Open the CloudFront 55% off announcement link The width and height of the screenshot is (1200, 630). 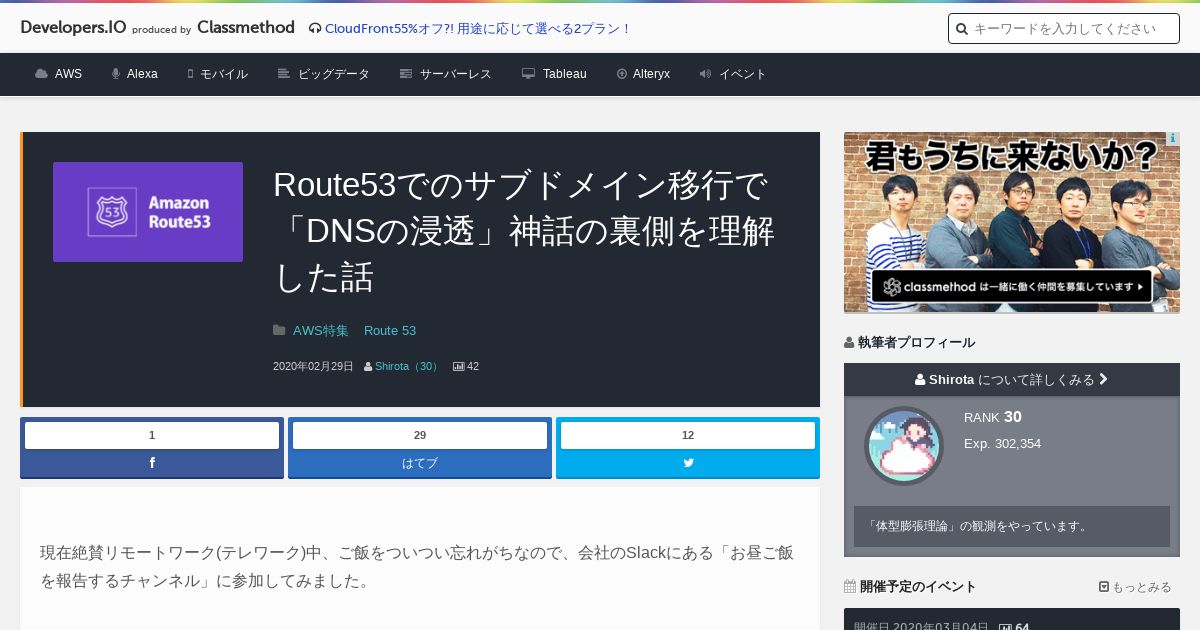pos(478,28)
